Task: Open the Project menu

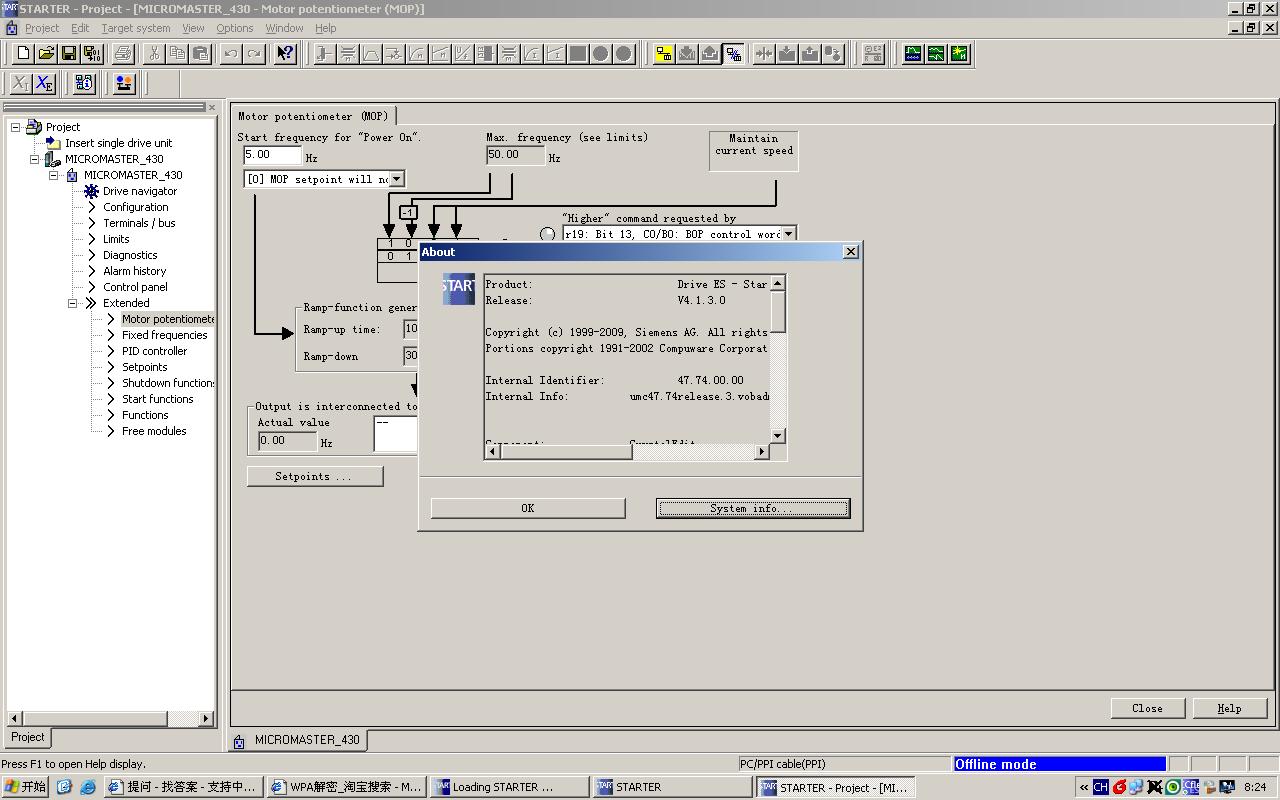Action: click(x=41, y=28)
